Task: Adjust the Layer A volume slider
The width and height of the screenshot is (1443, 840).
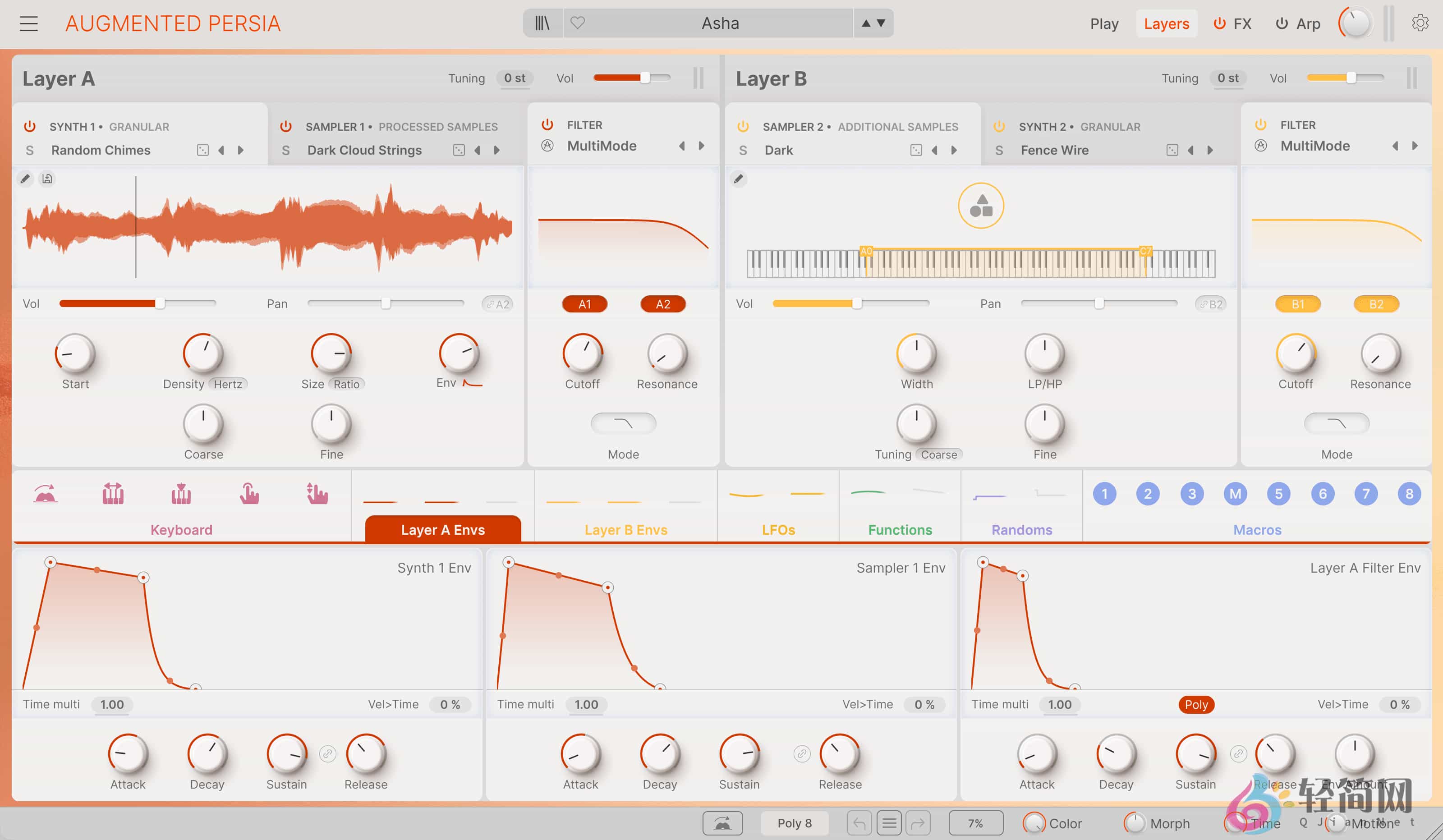Action: pos(645,78)
